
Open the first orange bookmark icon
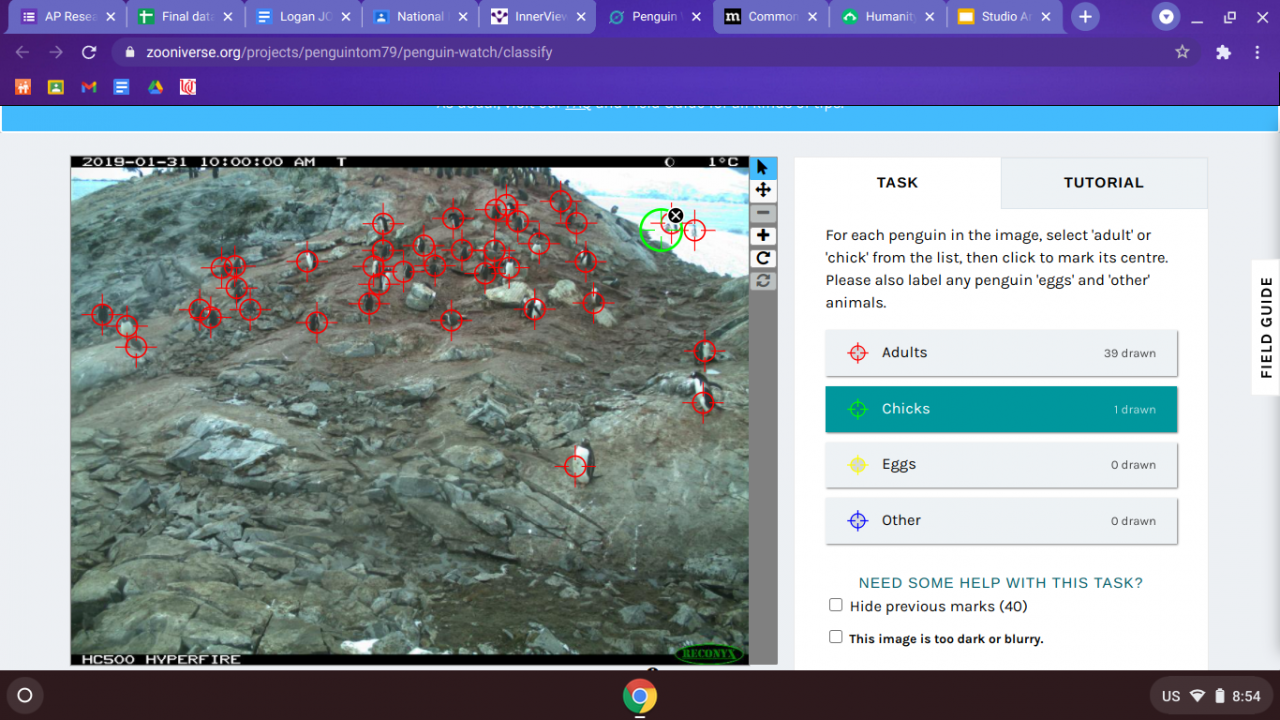(x=22, y=87)
